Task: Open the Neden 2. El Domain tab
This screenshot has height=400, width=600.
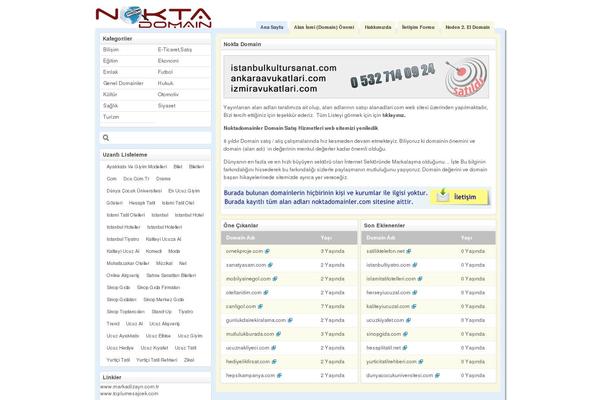Action: tap(468, 27)
